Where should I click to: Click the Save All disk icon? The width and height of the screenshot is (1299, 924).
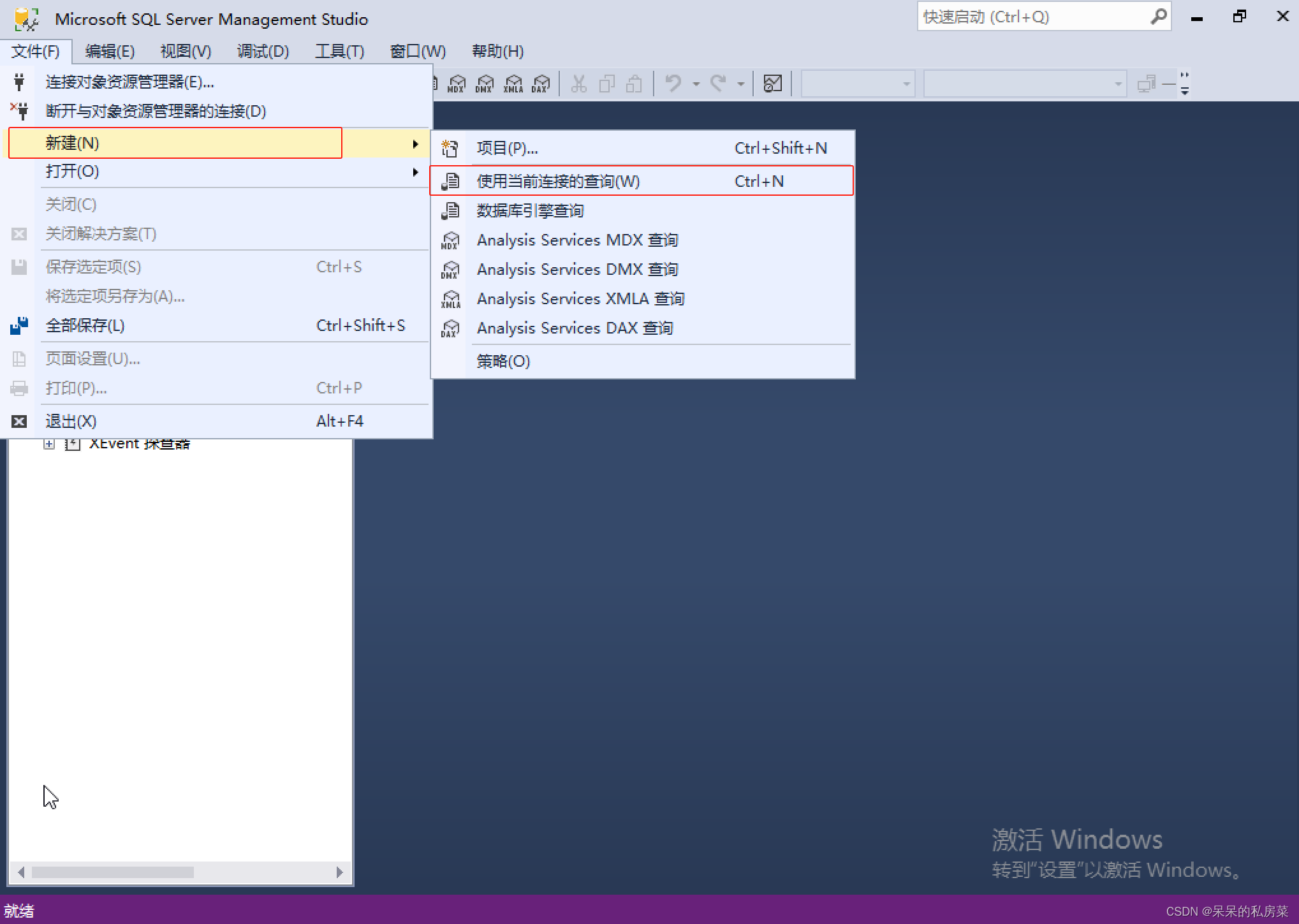click(x=19, y=326)
